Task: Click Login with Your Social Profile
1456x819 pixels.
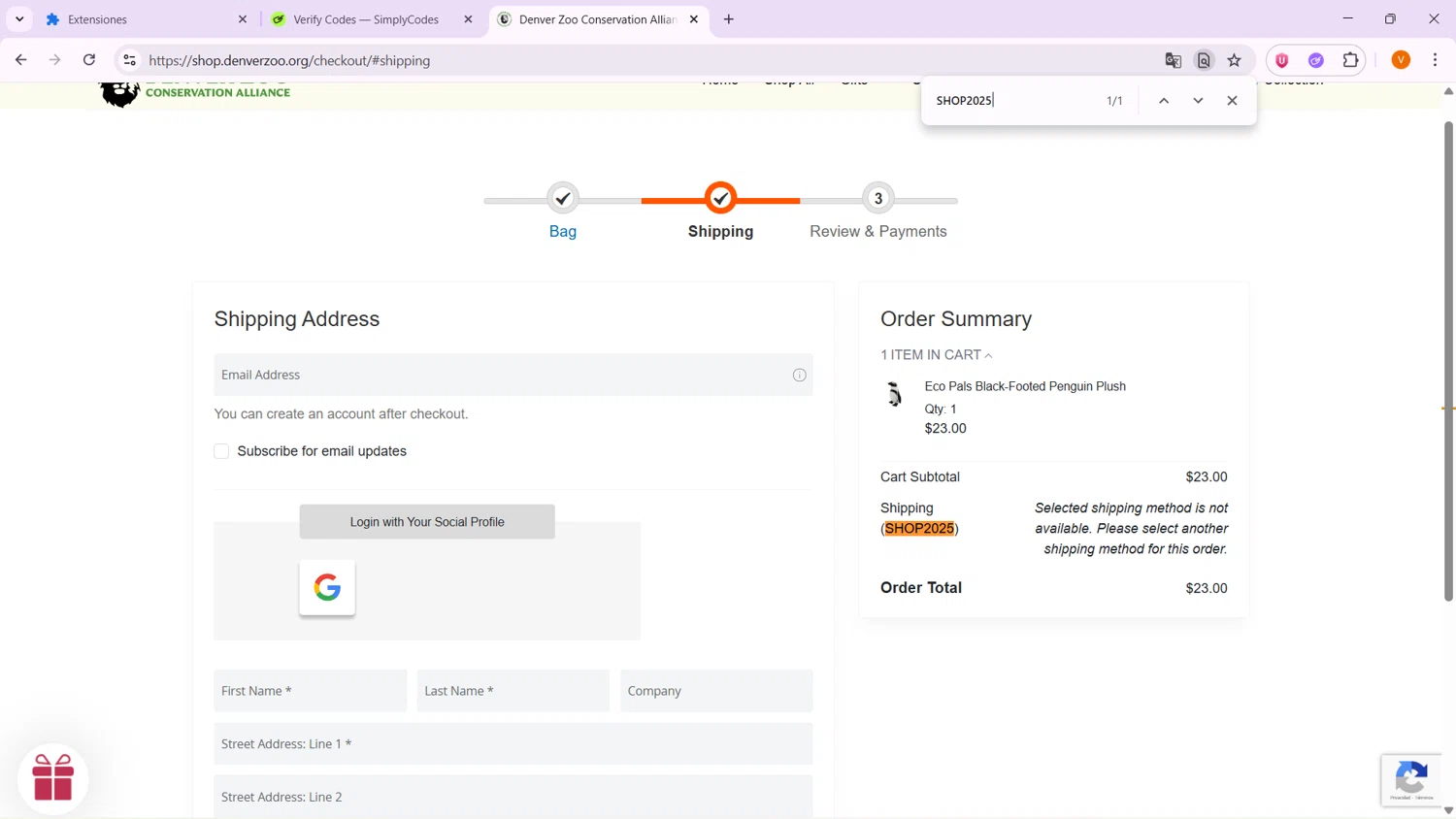Action: click(427, 522)
